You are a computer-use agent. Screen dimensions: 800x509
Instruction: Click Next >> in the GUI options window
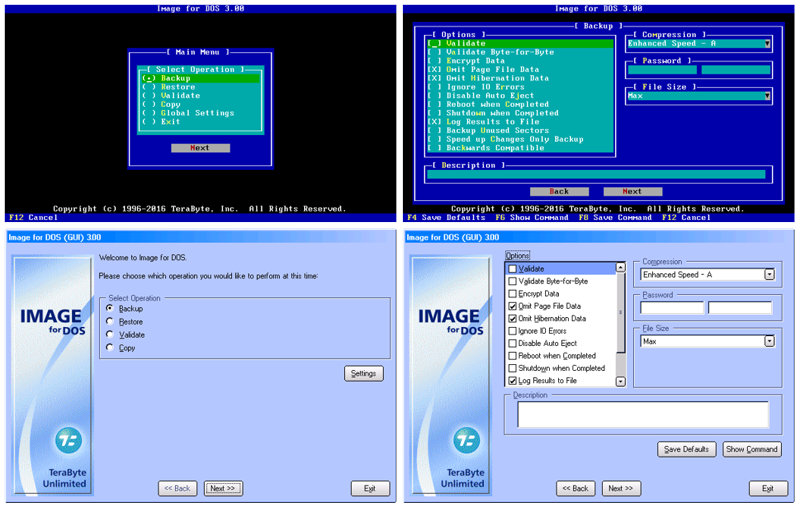pyautogui.click(x=621, y=488)
